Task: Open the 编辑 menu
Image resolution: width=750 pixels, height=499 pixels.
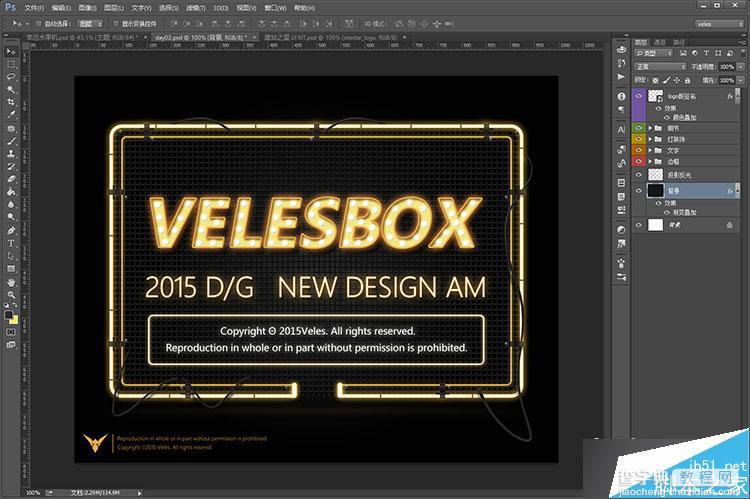Action: (61, 8)
